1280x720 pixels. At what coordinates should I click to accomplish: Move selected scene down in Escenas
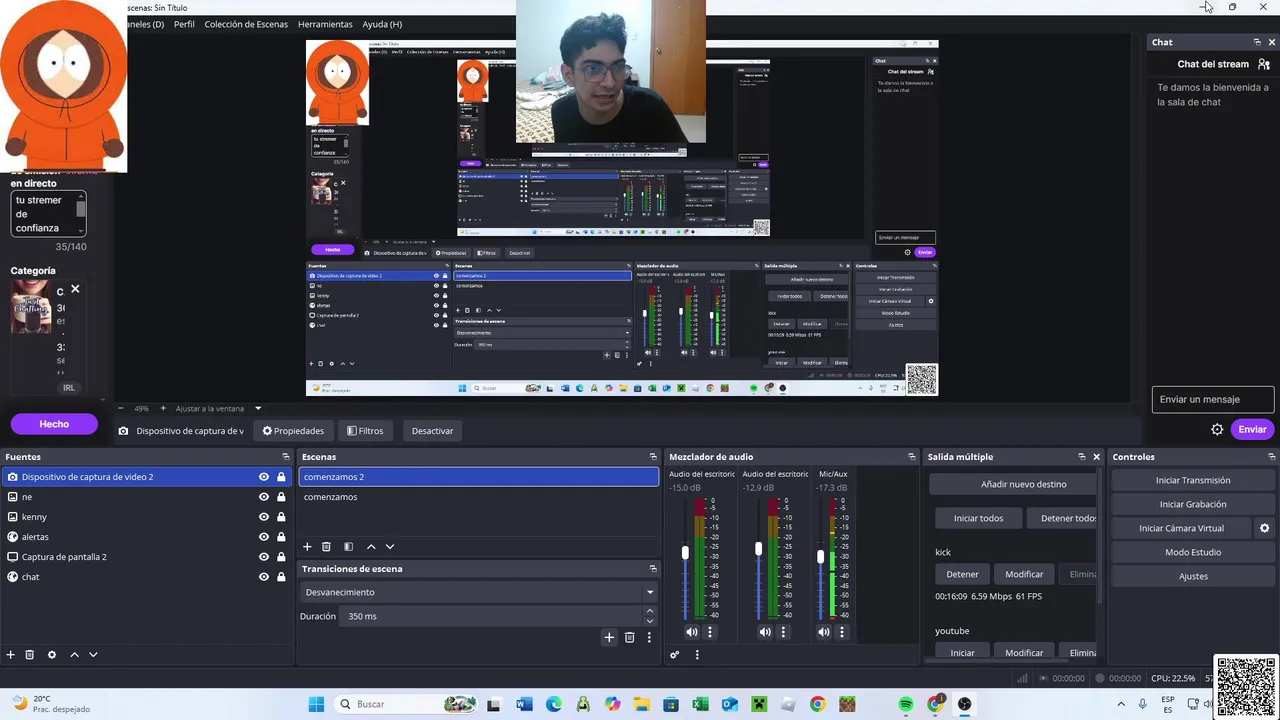[x=390, y=547]
